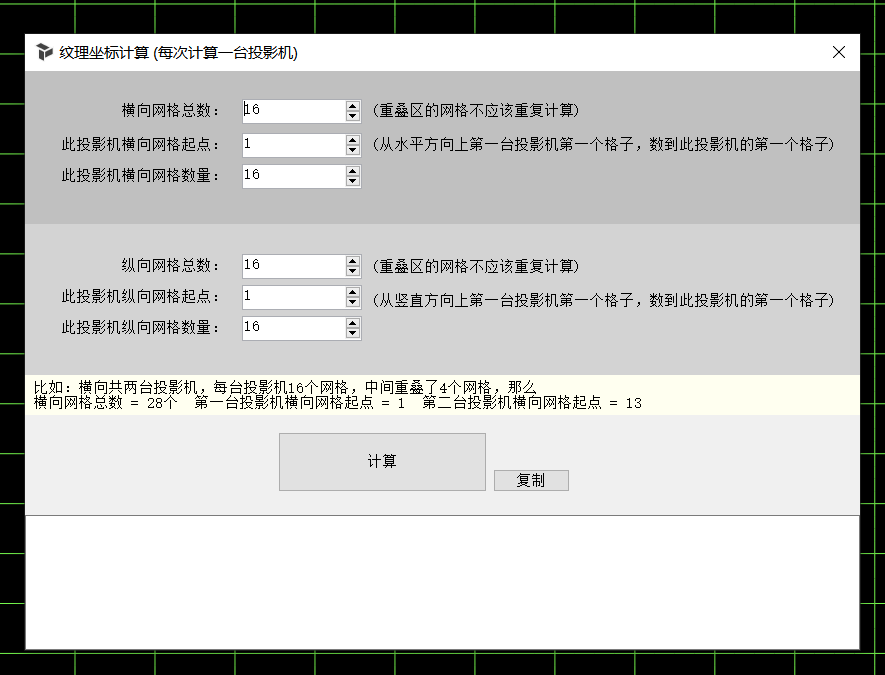Decrease 横向网格总数 using its down arrow
Screen dimensions: 885x675
(x=352, y=115)
